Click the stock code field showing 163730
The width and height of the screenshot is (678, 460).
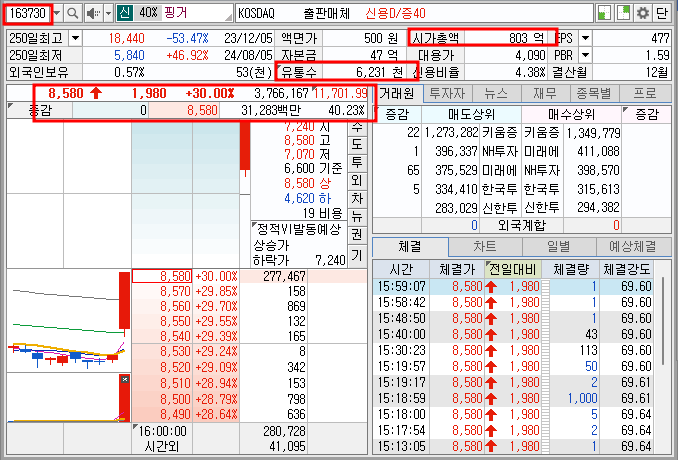point(28,13)
